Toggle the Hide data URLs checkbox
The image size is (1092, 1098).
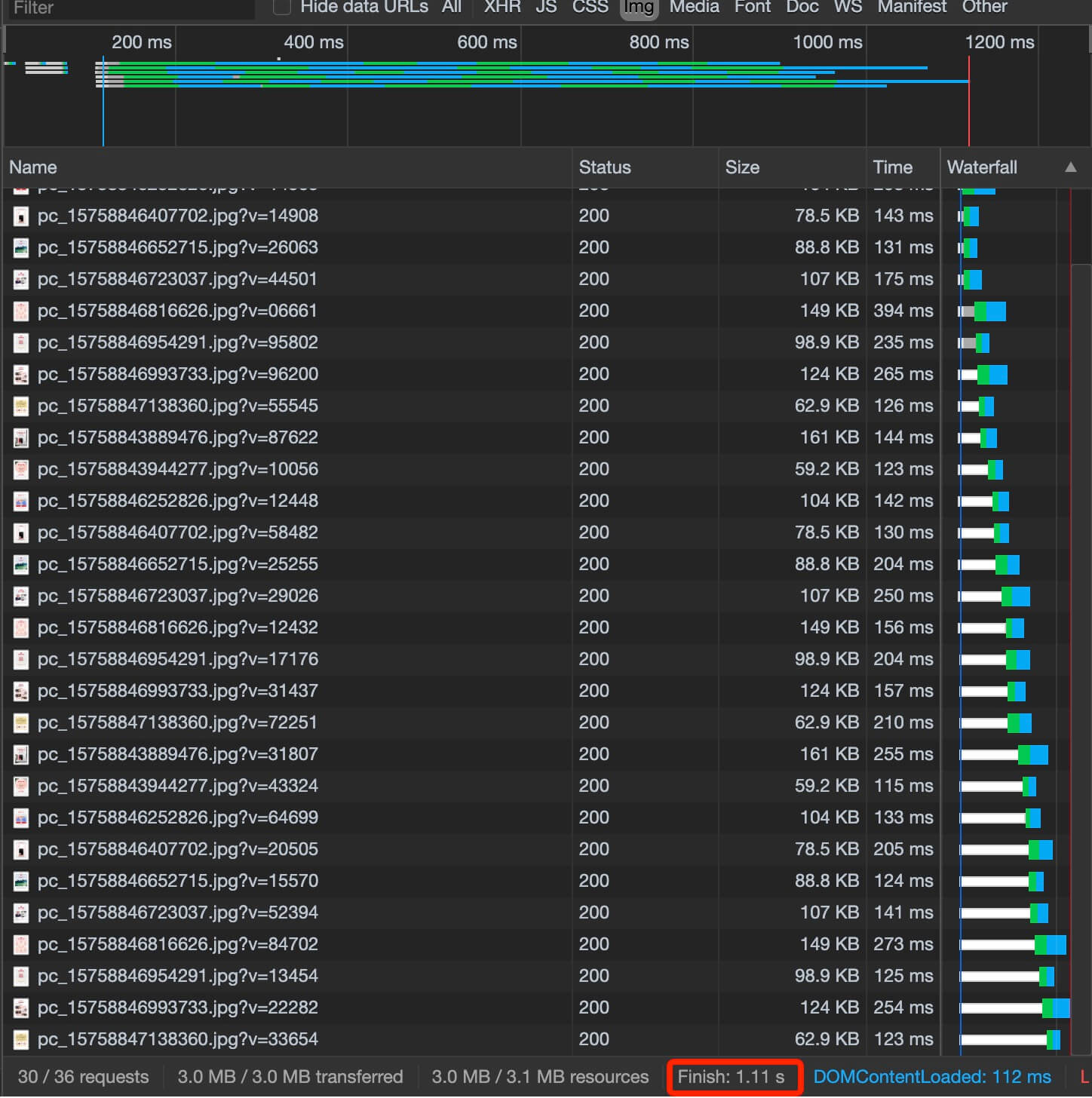(282, 7)
